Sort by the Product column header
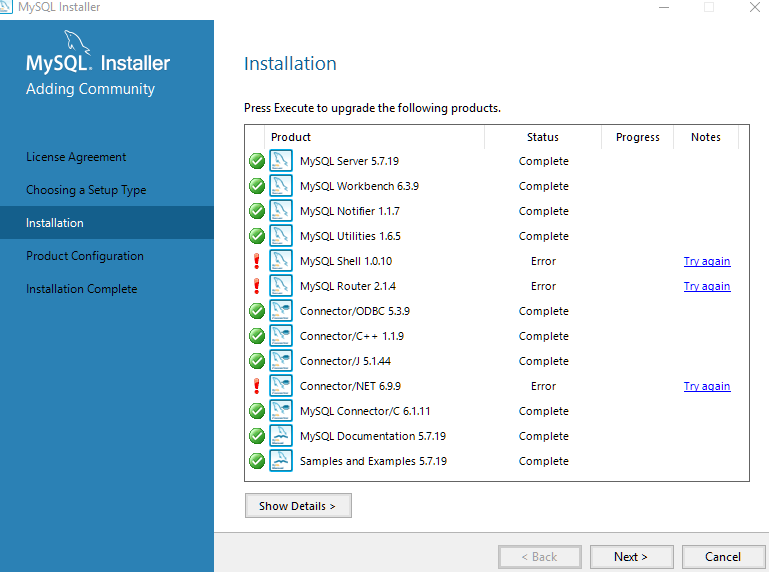The image size is (769, 572). pos(374,137)
